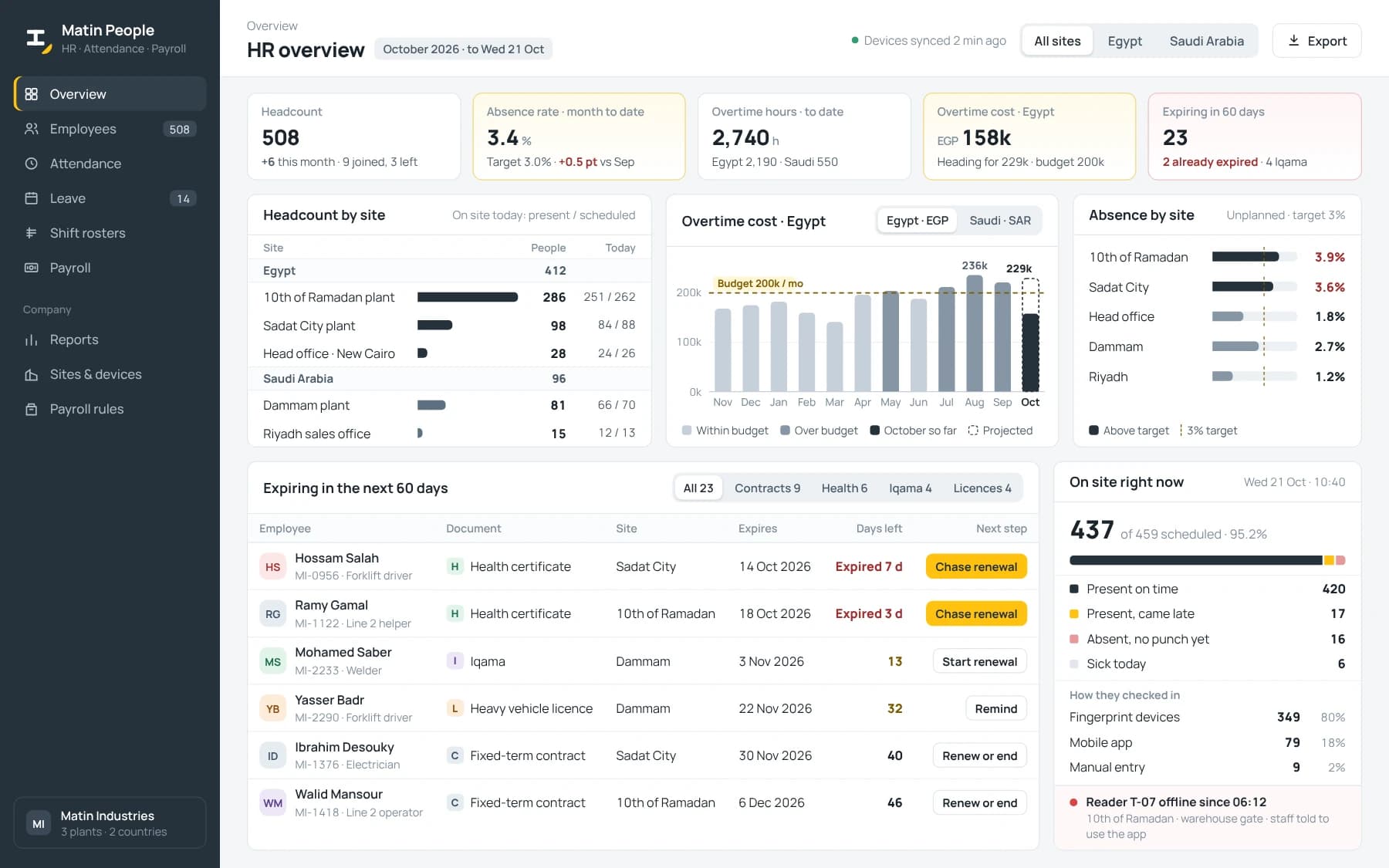Click the Payroll money icon
This screenshot has height=868, width=1389.
click(32, 268)
